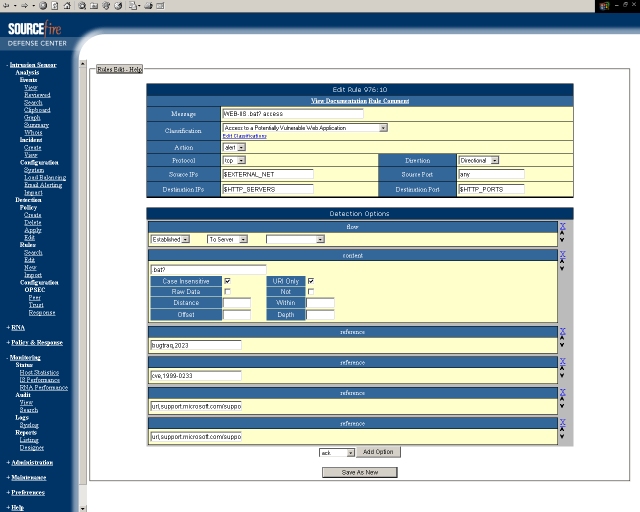Open the Rule Comment link
Image resolution: width=640 pixels, height=512 pixels.
click(x=389, y=101)
